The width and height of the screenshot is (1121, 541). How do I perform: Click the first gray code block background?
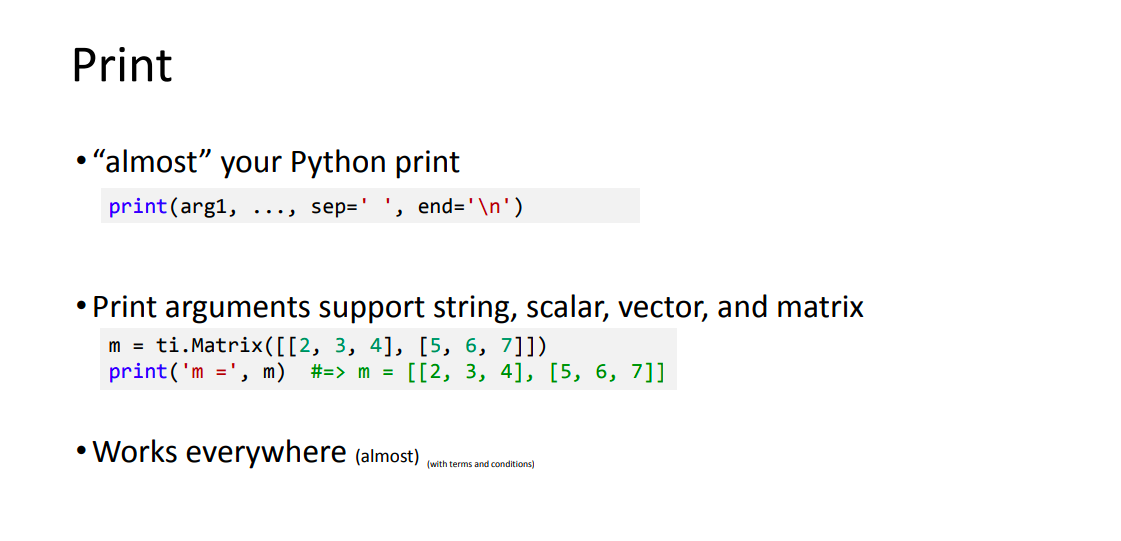pos(370,205)
